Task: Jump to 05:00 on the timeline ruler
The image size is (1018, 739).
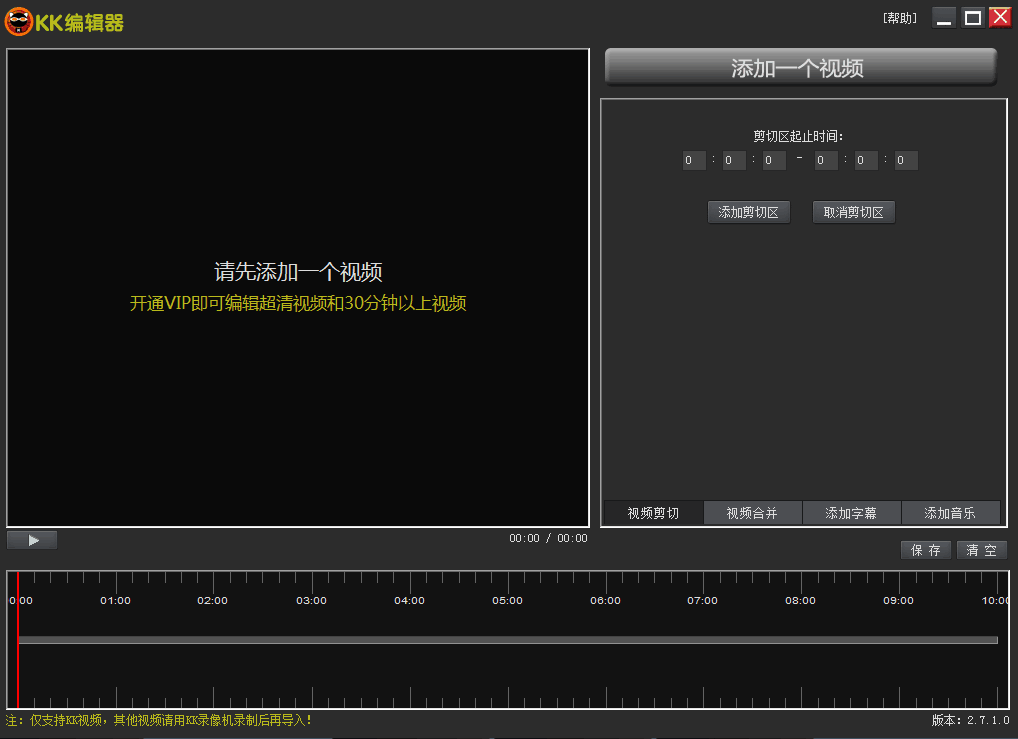Action: point(507,601)
